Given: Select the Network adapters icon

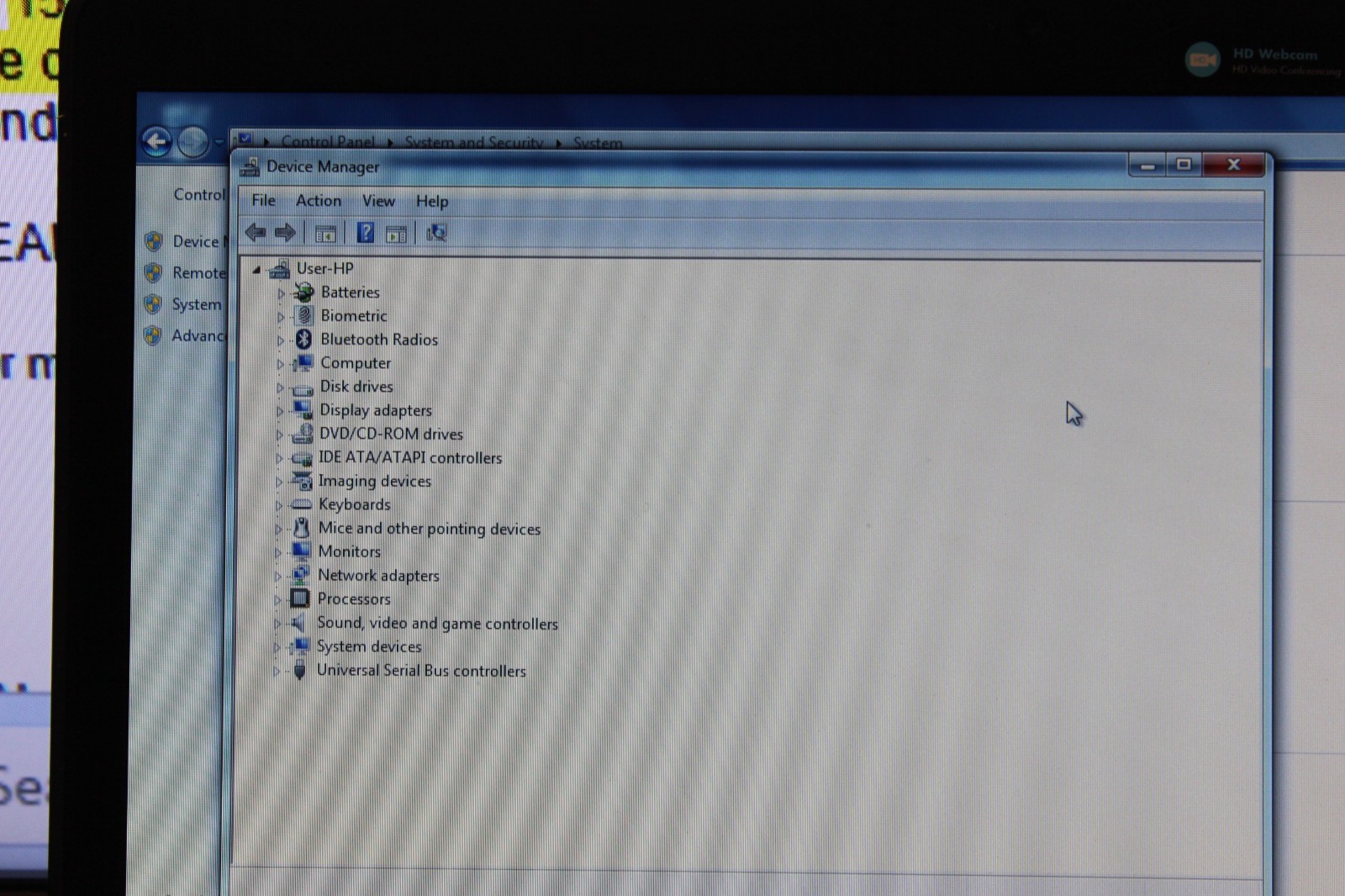Looking at the screenshot, I should point(300,575).
